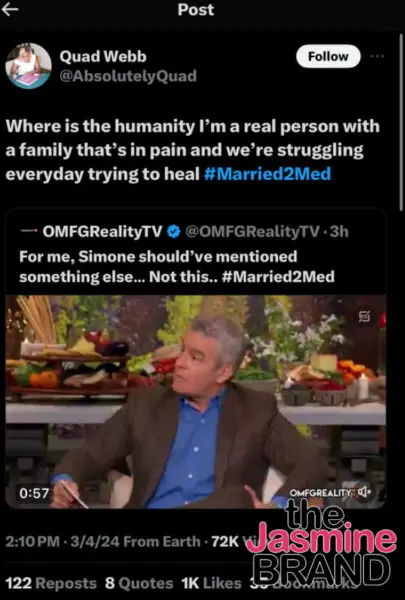405x600 pixels.
Task: Open the @AbsolutelyQuad handle
Action: 128,76
